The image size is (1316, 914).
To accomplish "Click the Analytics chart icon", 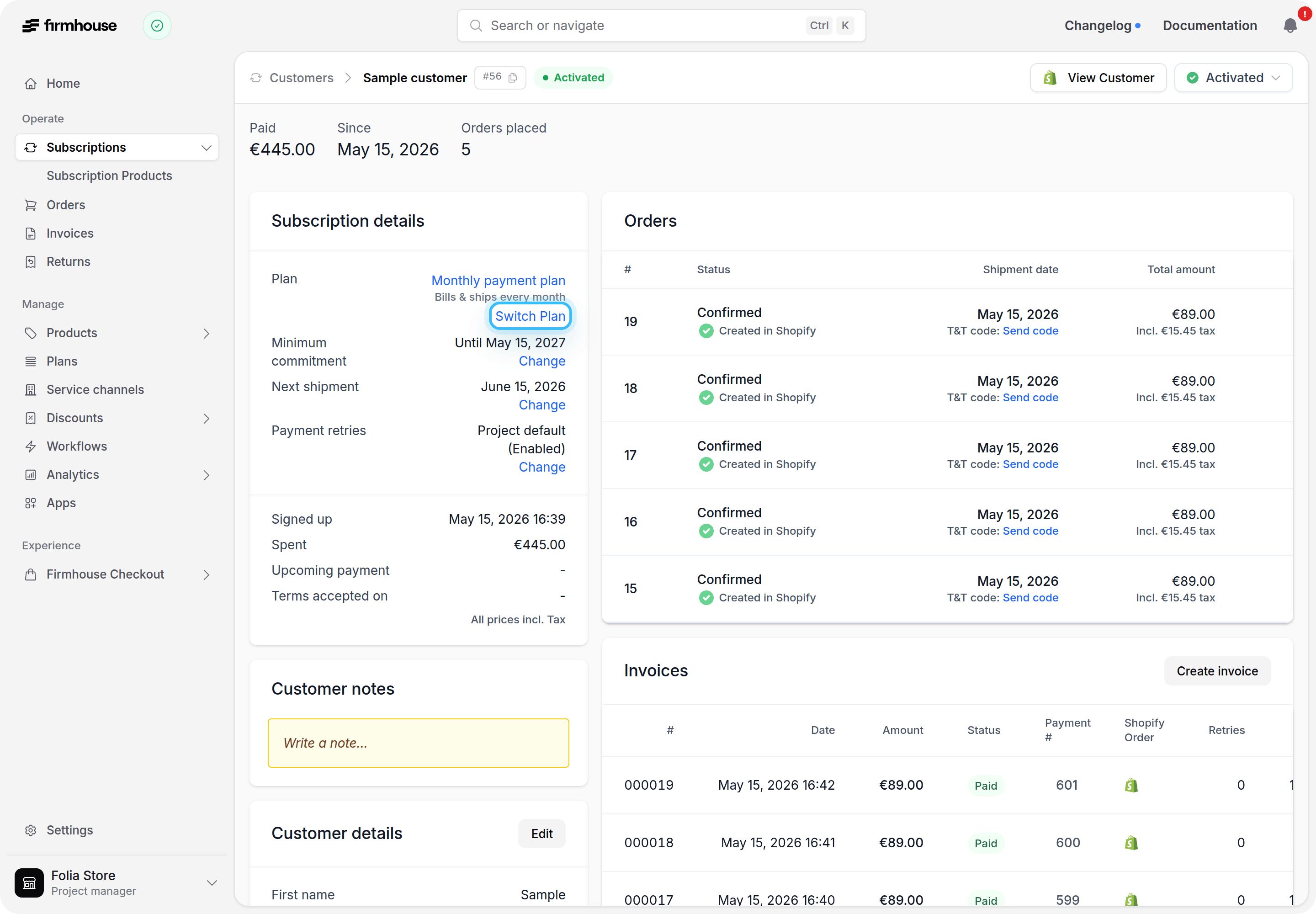I will click(x=31, y=475).
